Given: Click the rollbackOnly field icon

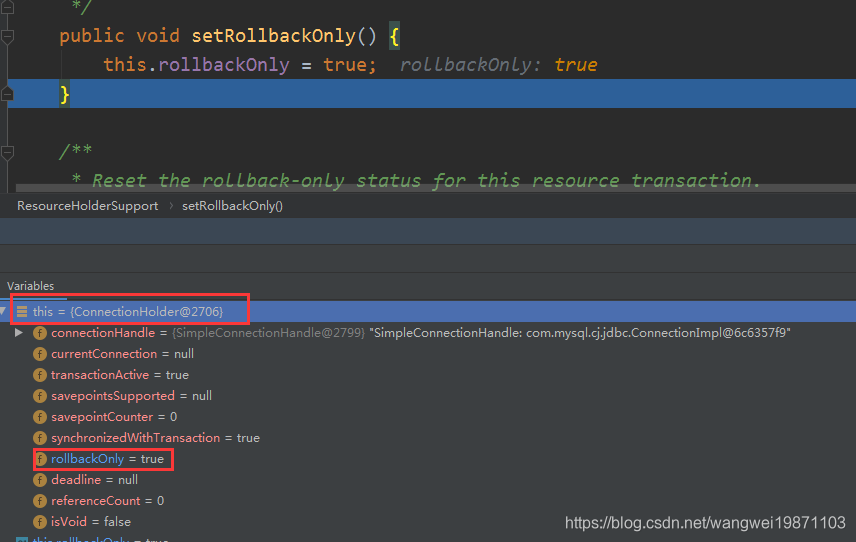Looking at the screenshot, I should click(x=40, y=459).
